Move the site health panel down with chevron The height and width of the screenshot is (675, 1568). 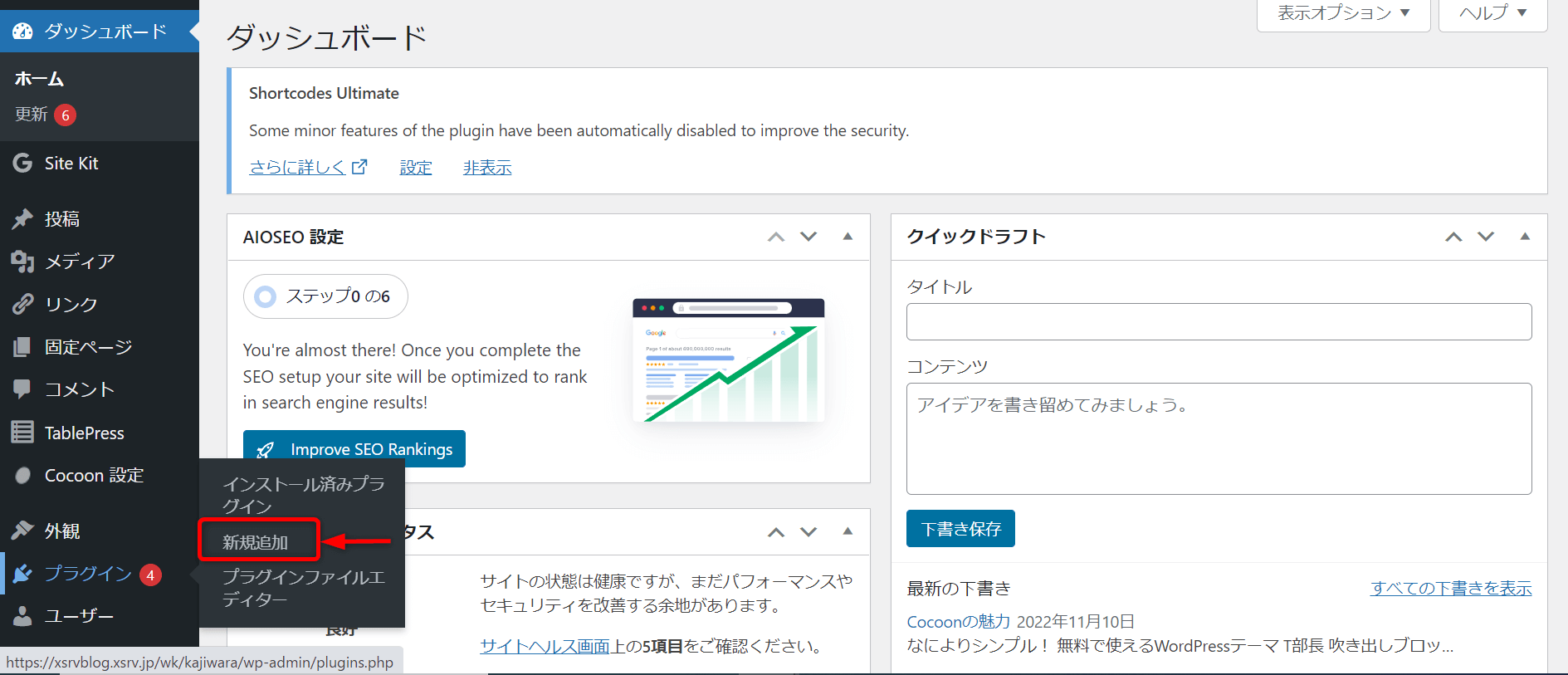click(x=808, y=532)
